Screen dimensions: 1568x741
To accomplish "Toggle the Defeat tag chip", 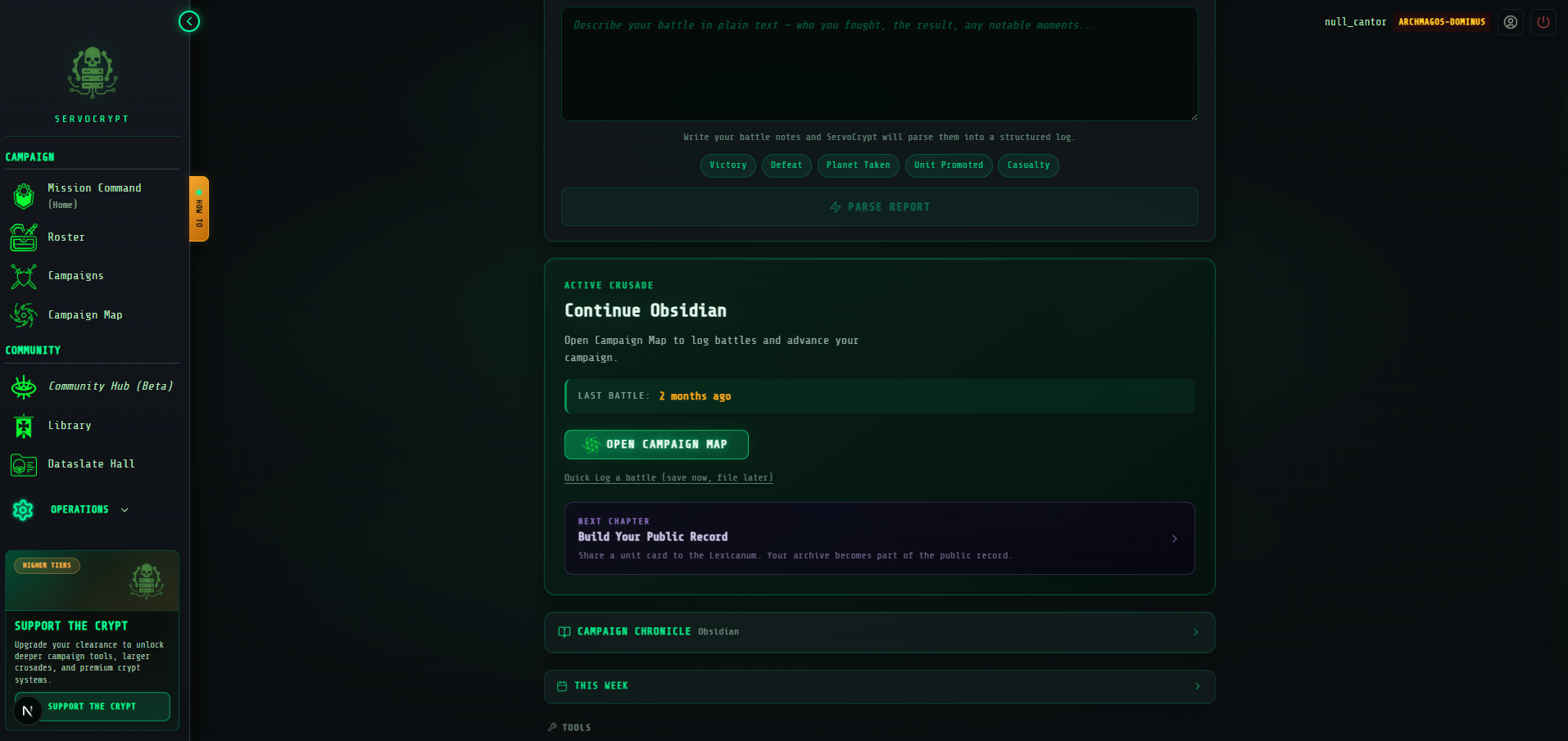I will pyautogui.click(x=786, y=165).
